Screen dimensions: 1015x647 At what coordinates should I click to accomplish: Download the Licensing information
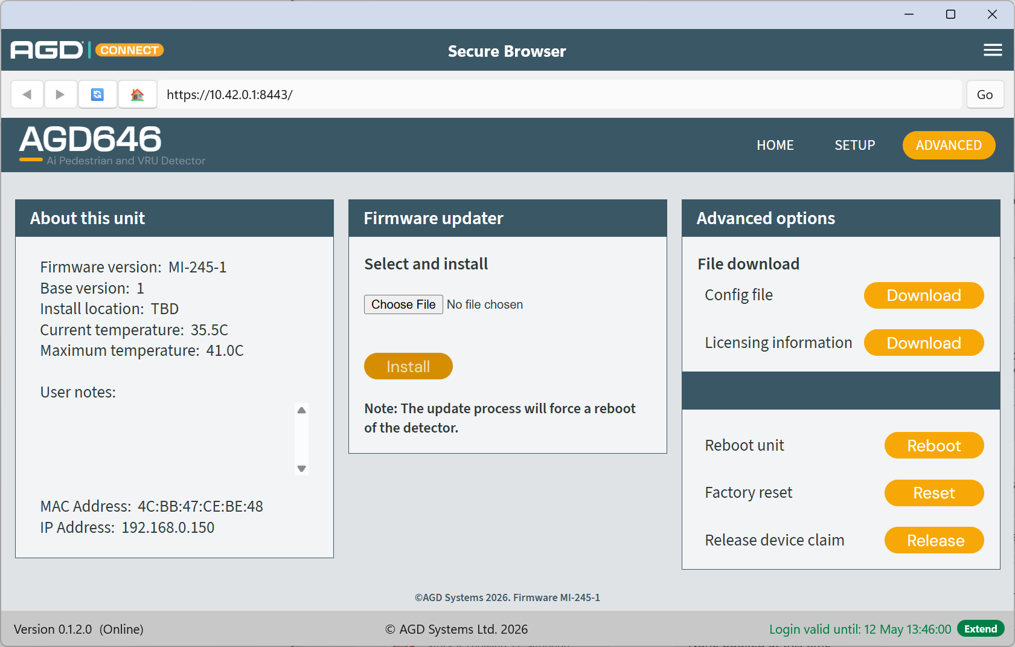tap(924, 343)
